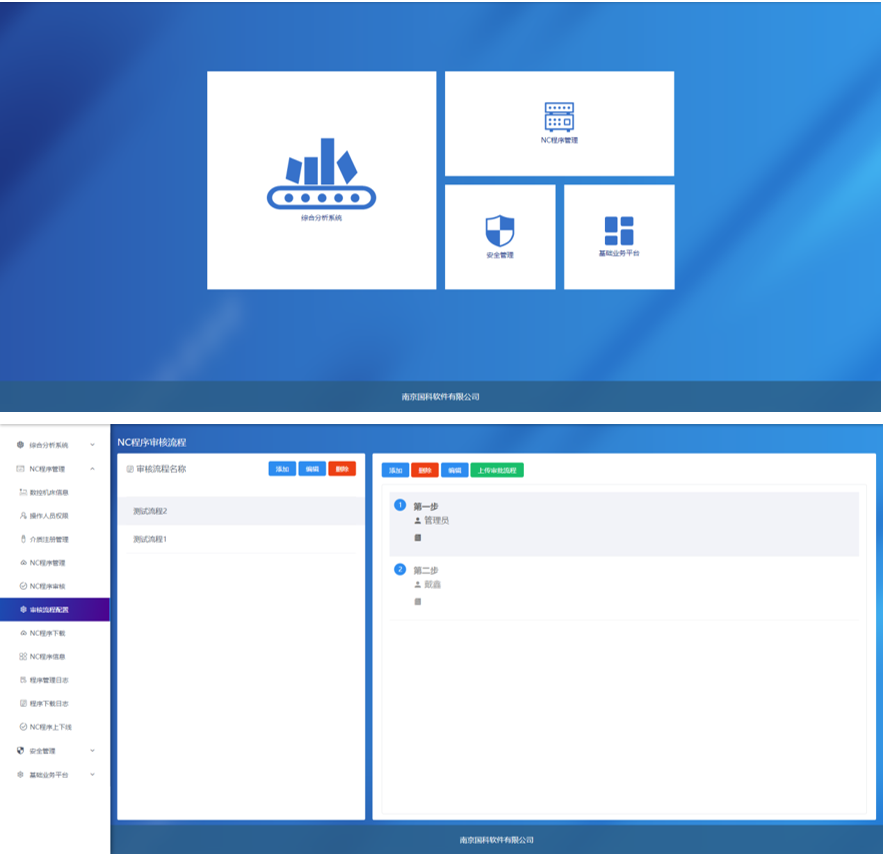883x856 pixels.
Task: Open the NC程序管理 tile icon
Action: 559,116
